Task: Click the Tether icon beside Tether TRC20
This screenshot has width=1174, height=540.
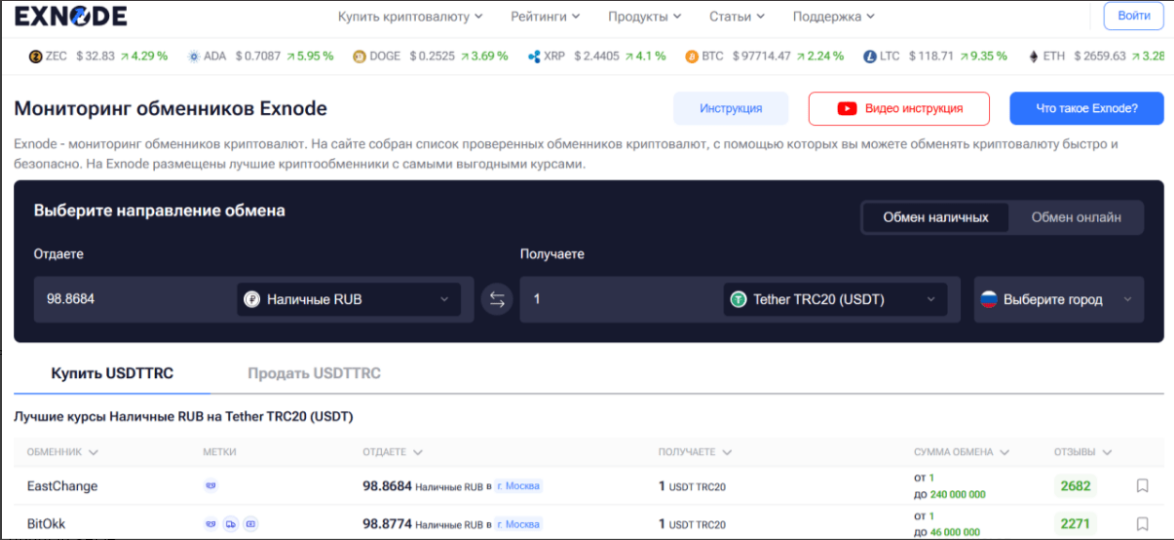Action: (x=738, y=300)
